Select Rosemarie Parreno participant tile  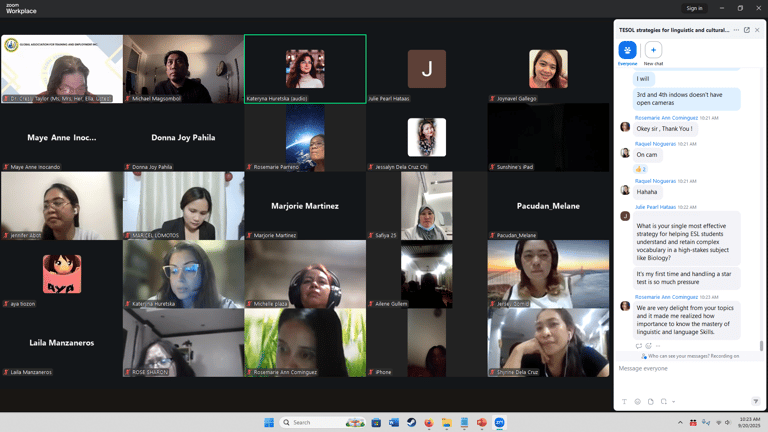pos(305,138)
